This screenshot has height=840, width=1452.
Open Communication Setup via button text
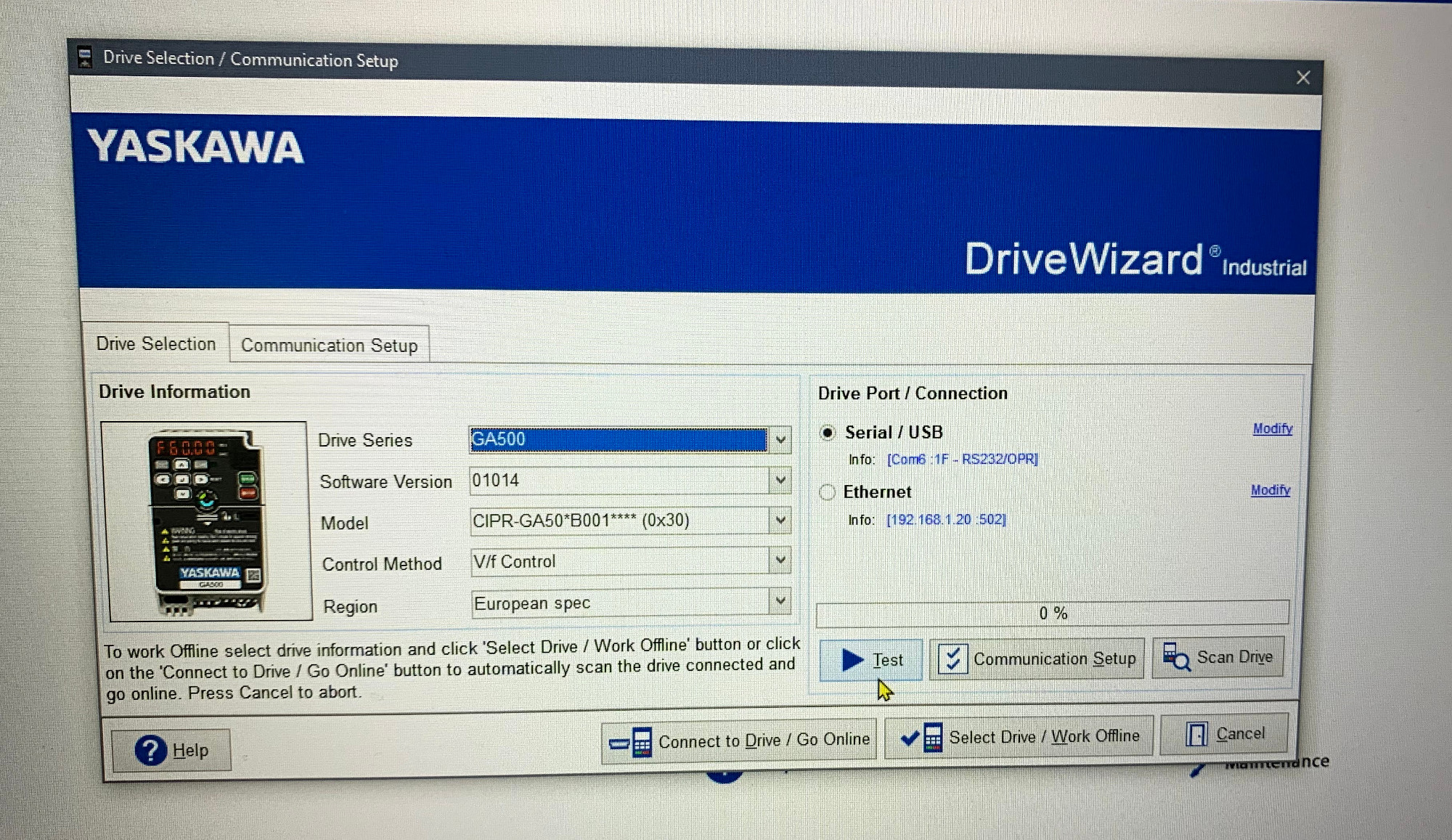point(1054,658)
